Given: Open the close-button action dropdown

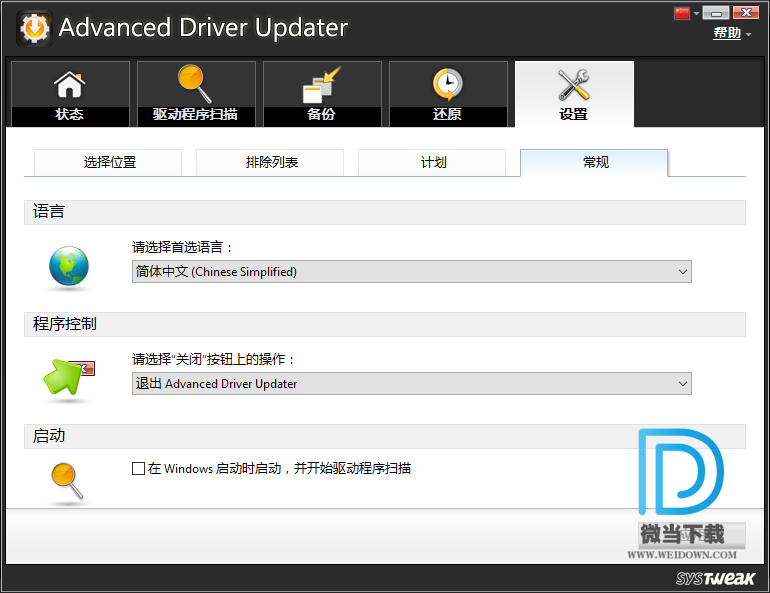Looking at the screenshot, I should (x=412, y=383).
